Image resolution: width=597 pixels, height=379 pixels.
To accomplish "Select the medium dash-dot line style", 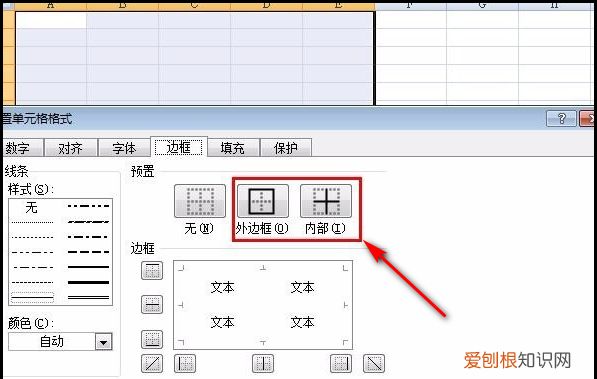I will [88, 237].
